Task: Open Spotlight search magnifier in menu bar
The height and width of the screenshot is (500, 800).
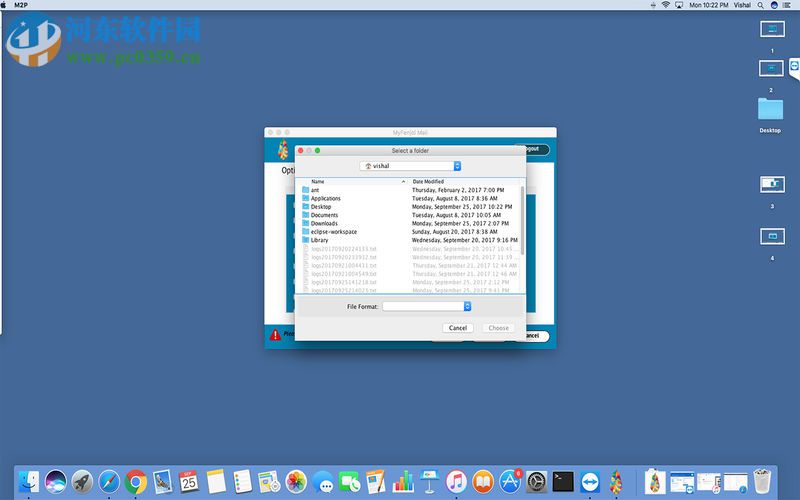Action: [x=760, y=5]
